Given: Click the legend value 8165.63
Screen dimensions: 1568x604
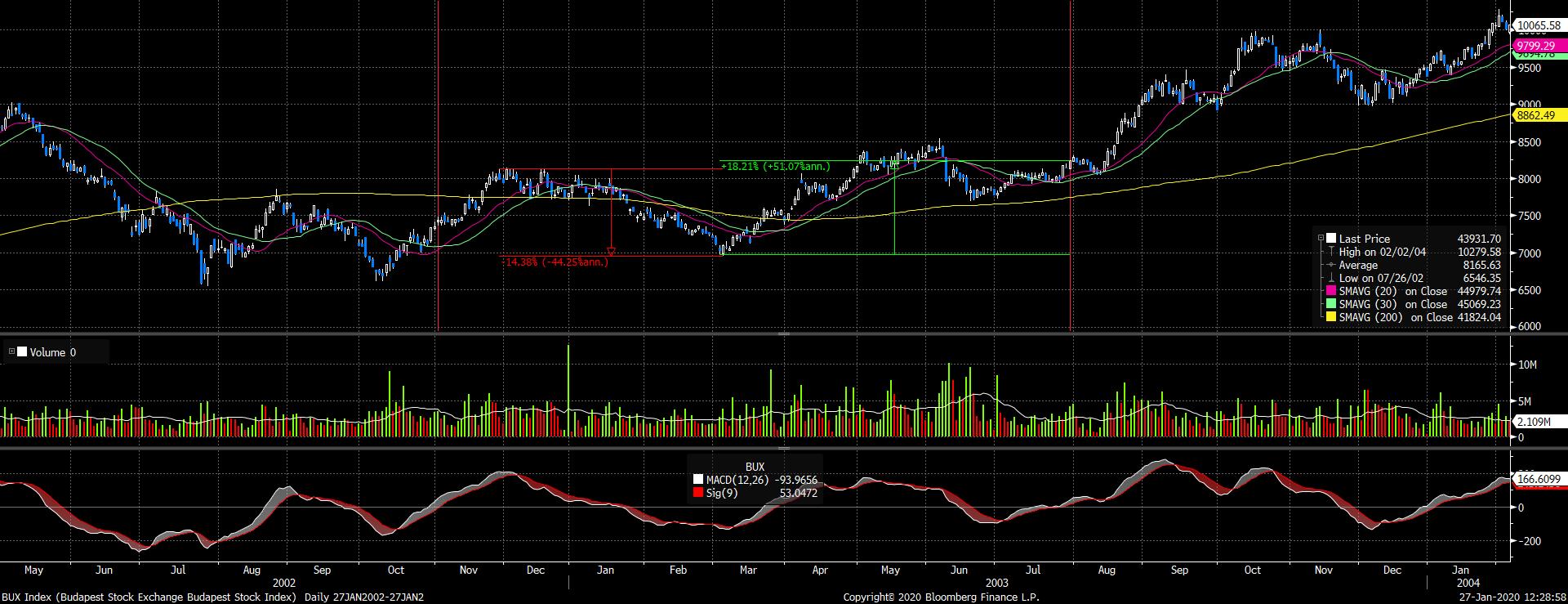Looking at the screenshot, I should [1482, 265].
